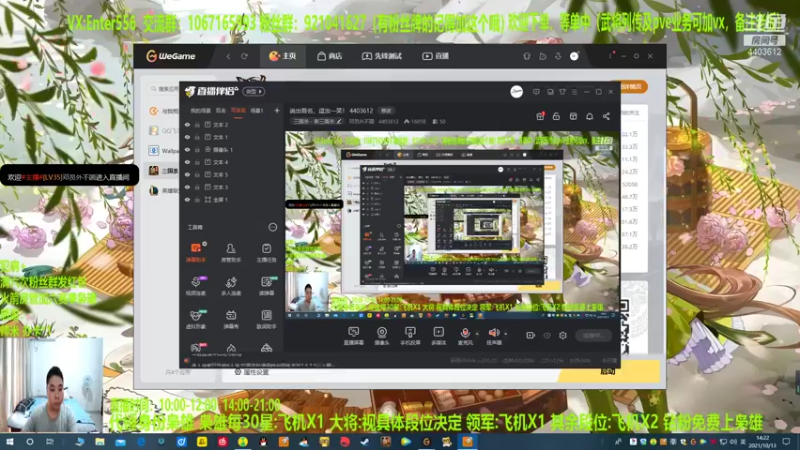Image resolution: width=800 pixels, height=450 pixels.
Task: Click the message icon in streaming app title bar
Action: (x=536, y=92)
